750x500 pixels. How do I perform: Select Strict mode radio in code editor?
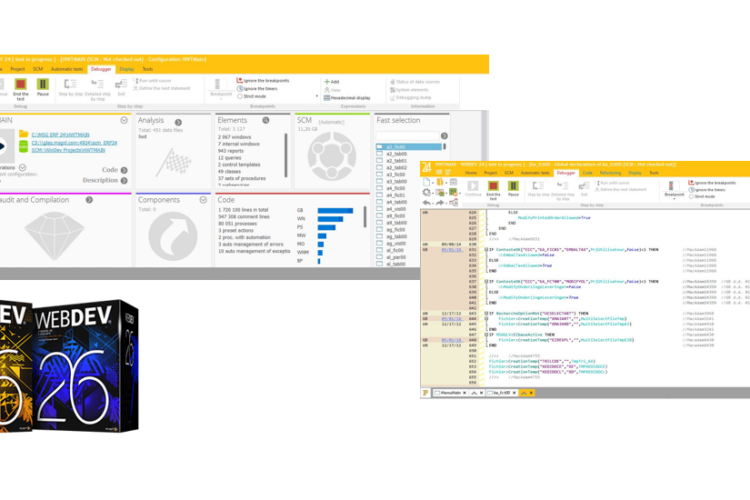[691, 197]
